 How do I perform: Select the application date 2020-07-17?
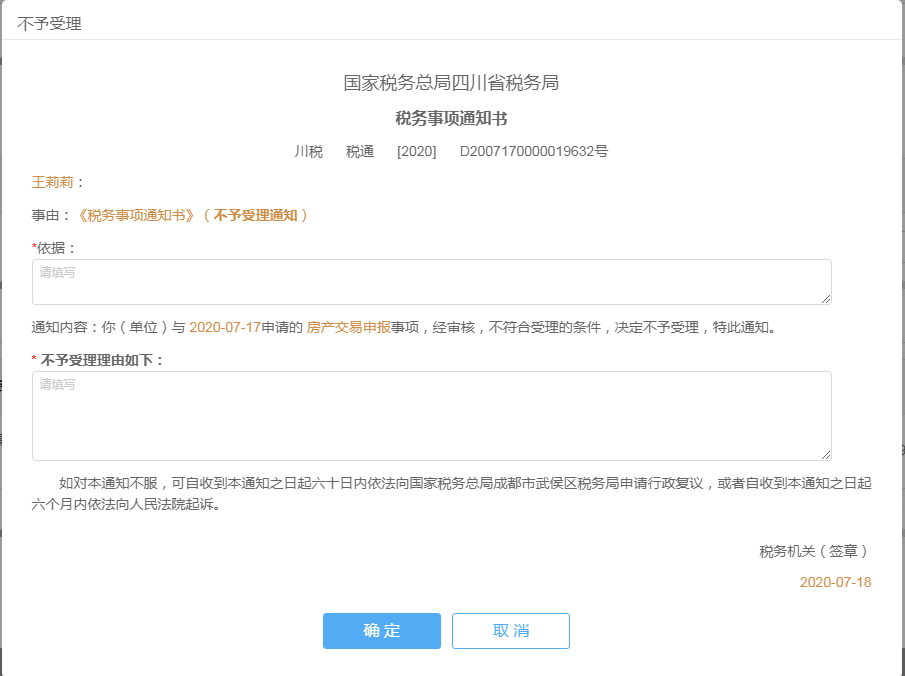pos(225,327)
